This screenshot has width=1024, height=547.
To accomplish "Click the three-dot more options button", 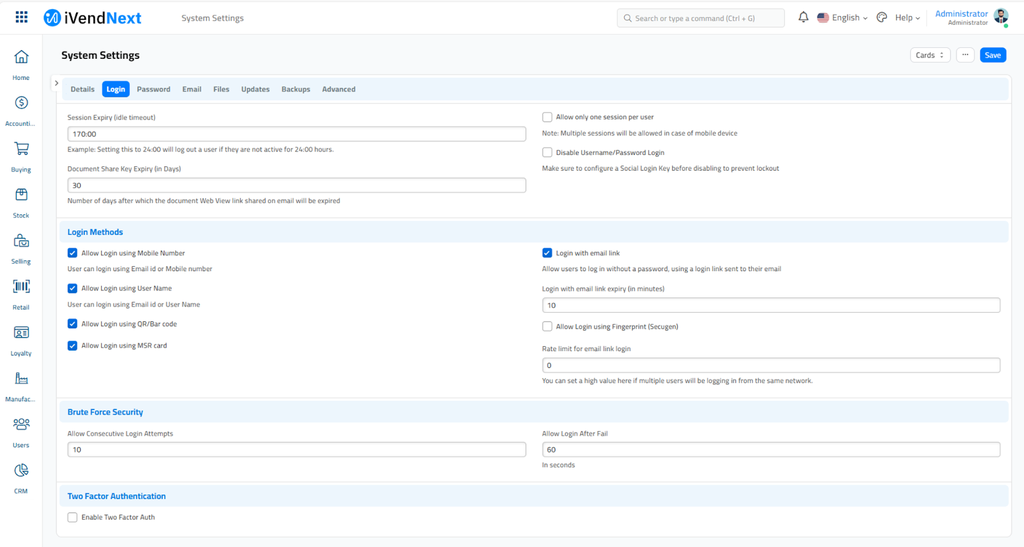I will 965,55.
